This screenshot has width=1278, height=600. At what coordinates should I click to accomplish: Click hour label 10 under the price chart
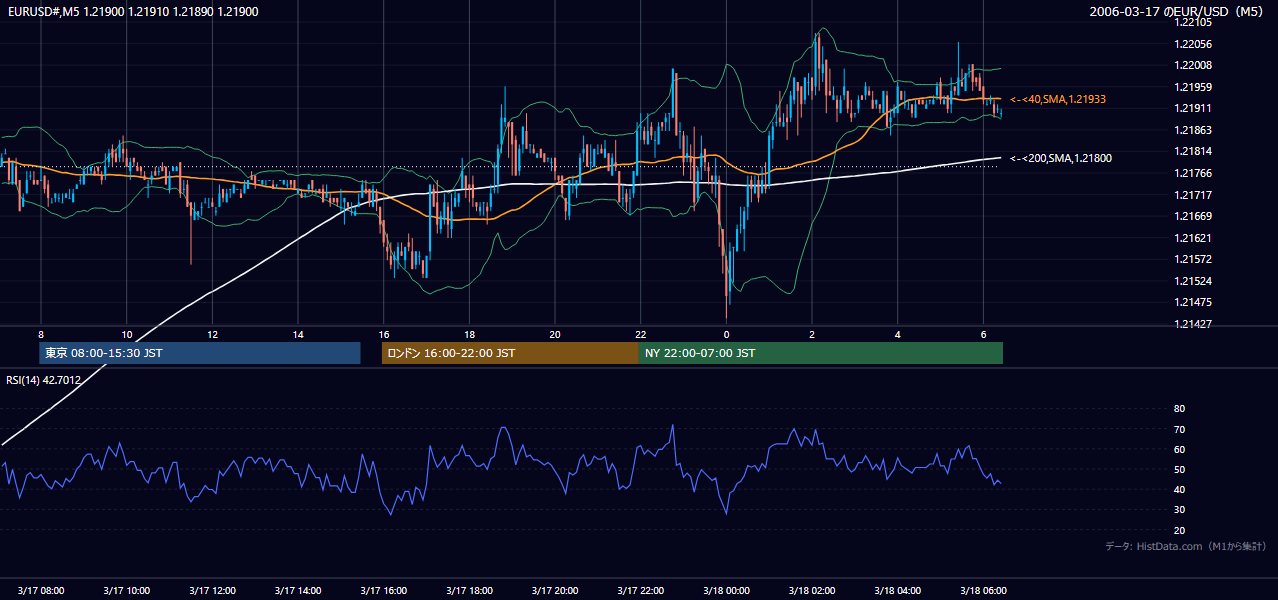(127, 334)
